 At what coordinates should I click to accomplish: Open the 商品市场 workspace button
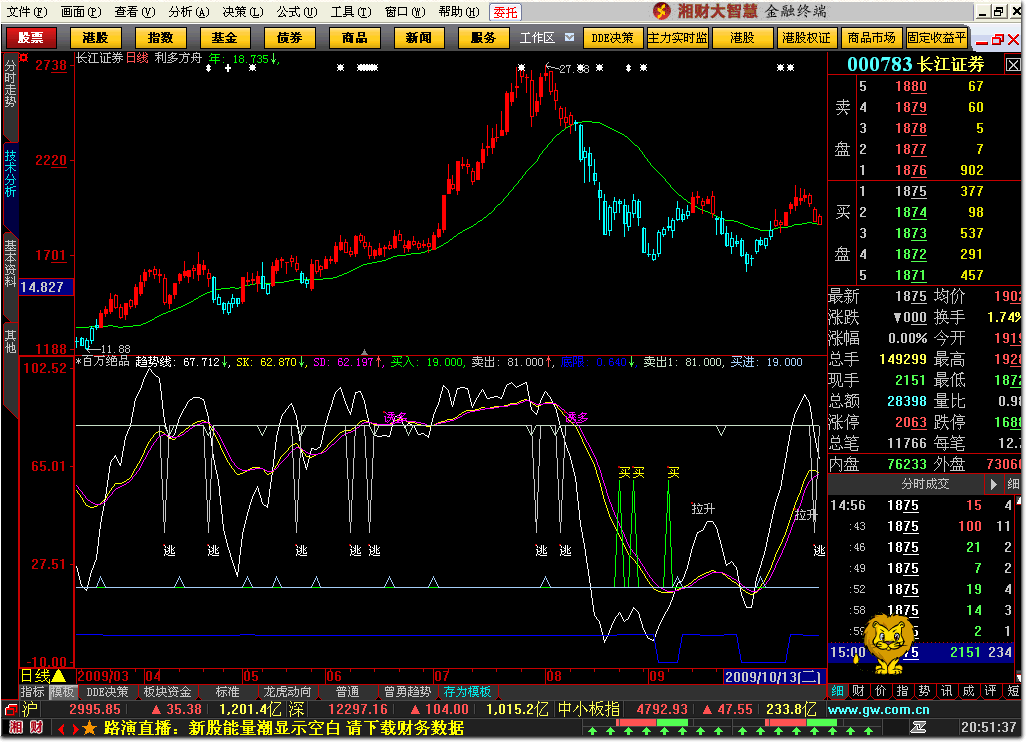point(871,38)
